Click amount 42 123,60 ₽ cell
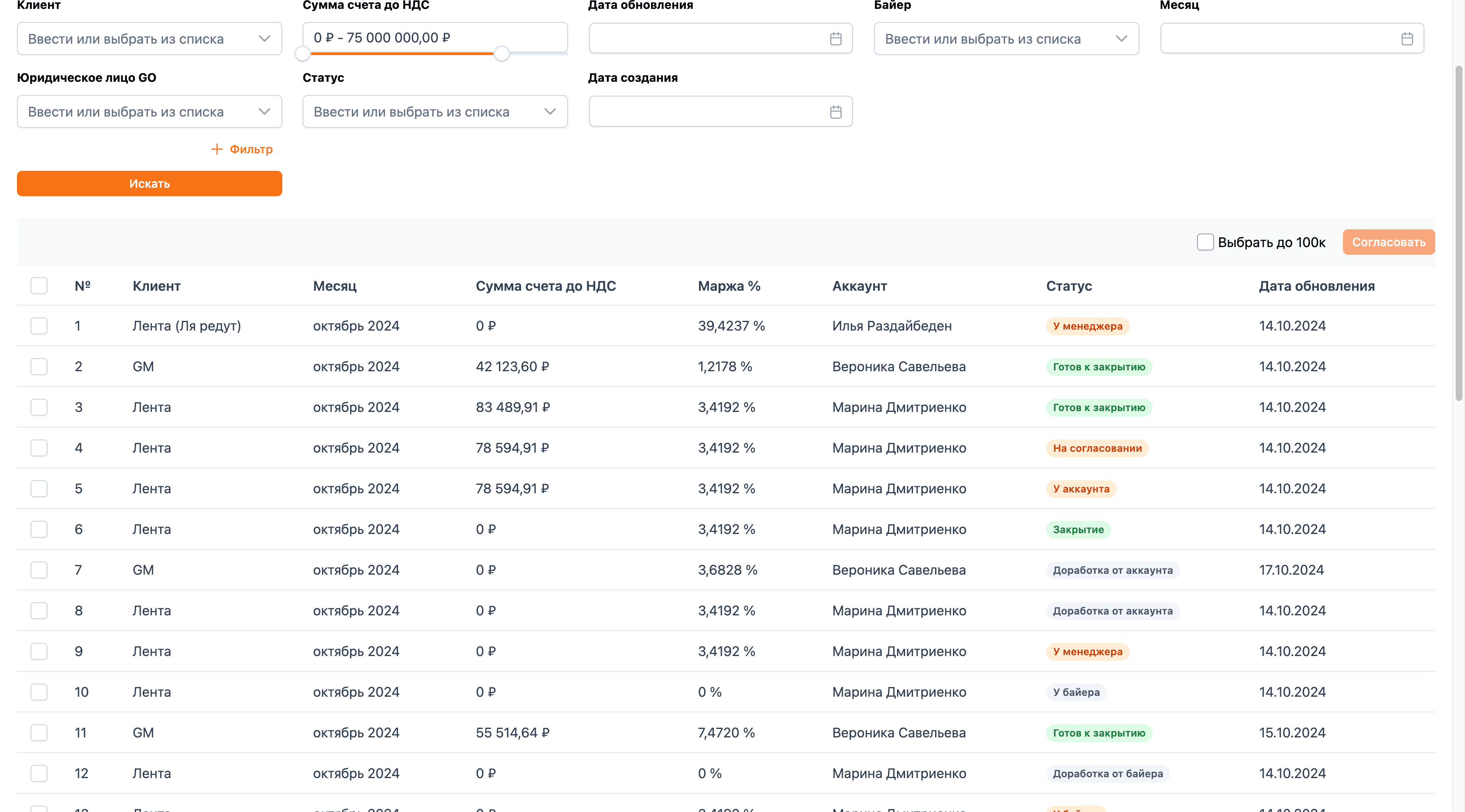 tap(512, 367)
